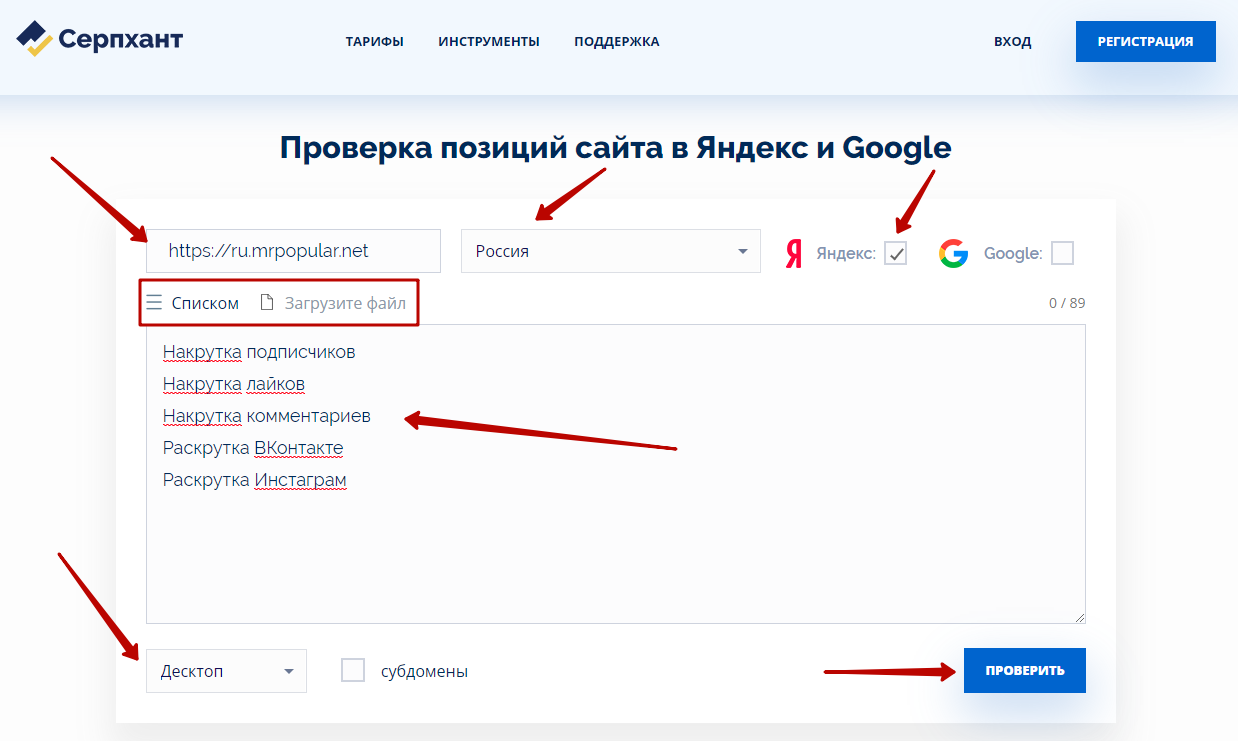Click the Yandex logo icon
Viewport: 1238px width, 741px height.
[794, 254]
